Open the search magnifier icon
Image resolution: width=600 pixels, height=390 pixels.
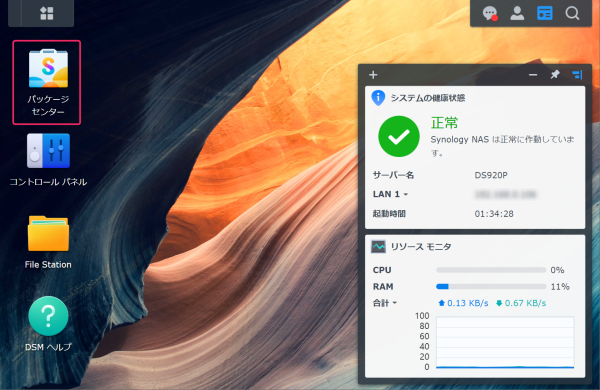572,13
